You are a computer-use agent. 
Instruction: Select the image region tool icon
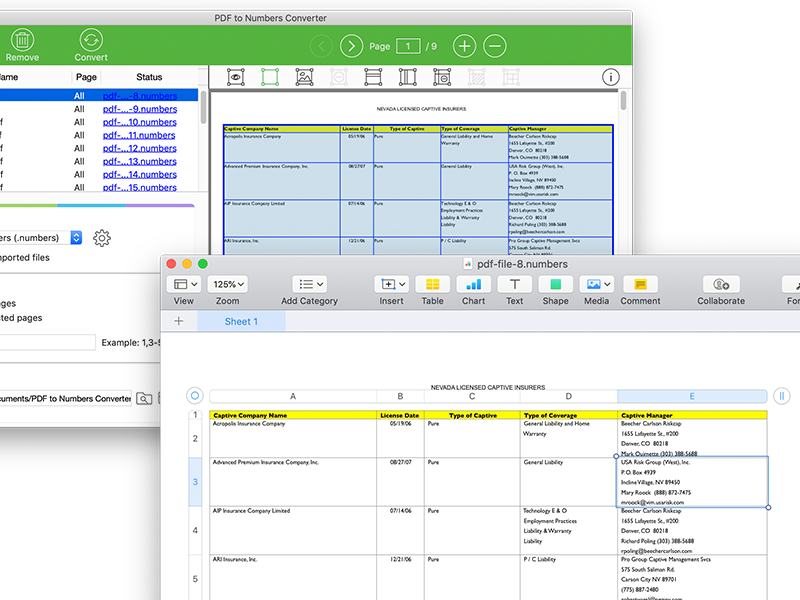[x=305, y=77]
